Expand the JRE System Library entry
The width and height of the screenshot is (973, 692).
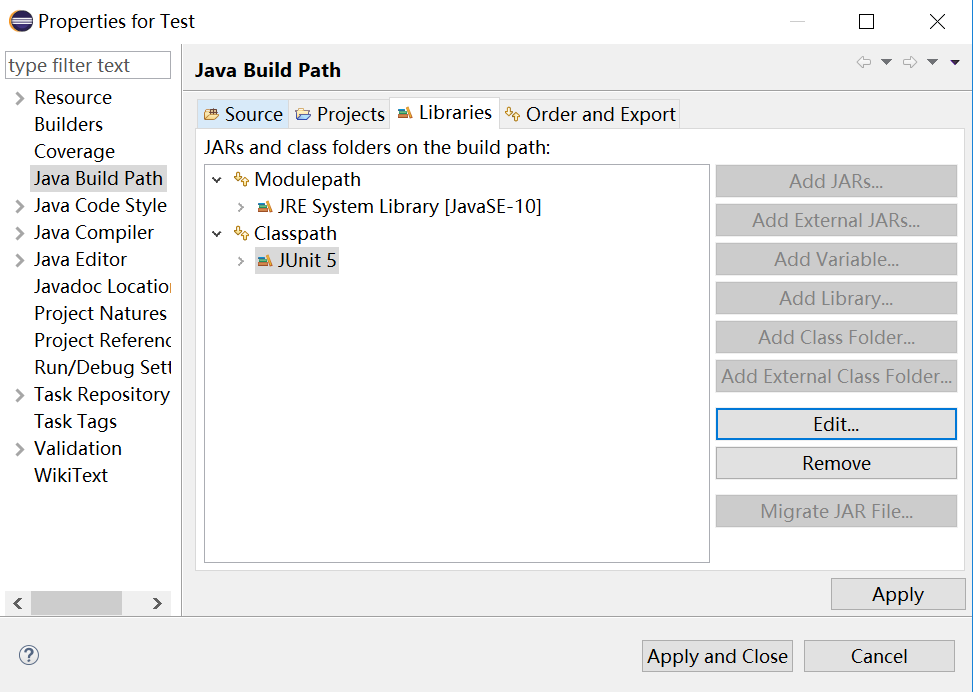241,207
